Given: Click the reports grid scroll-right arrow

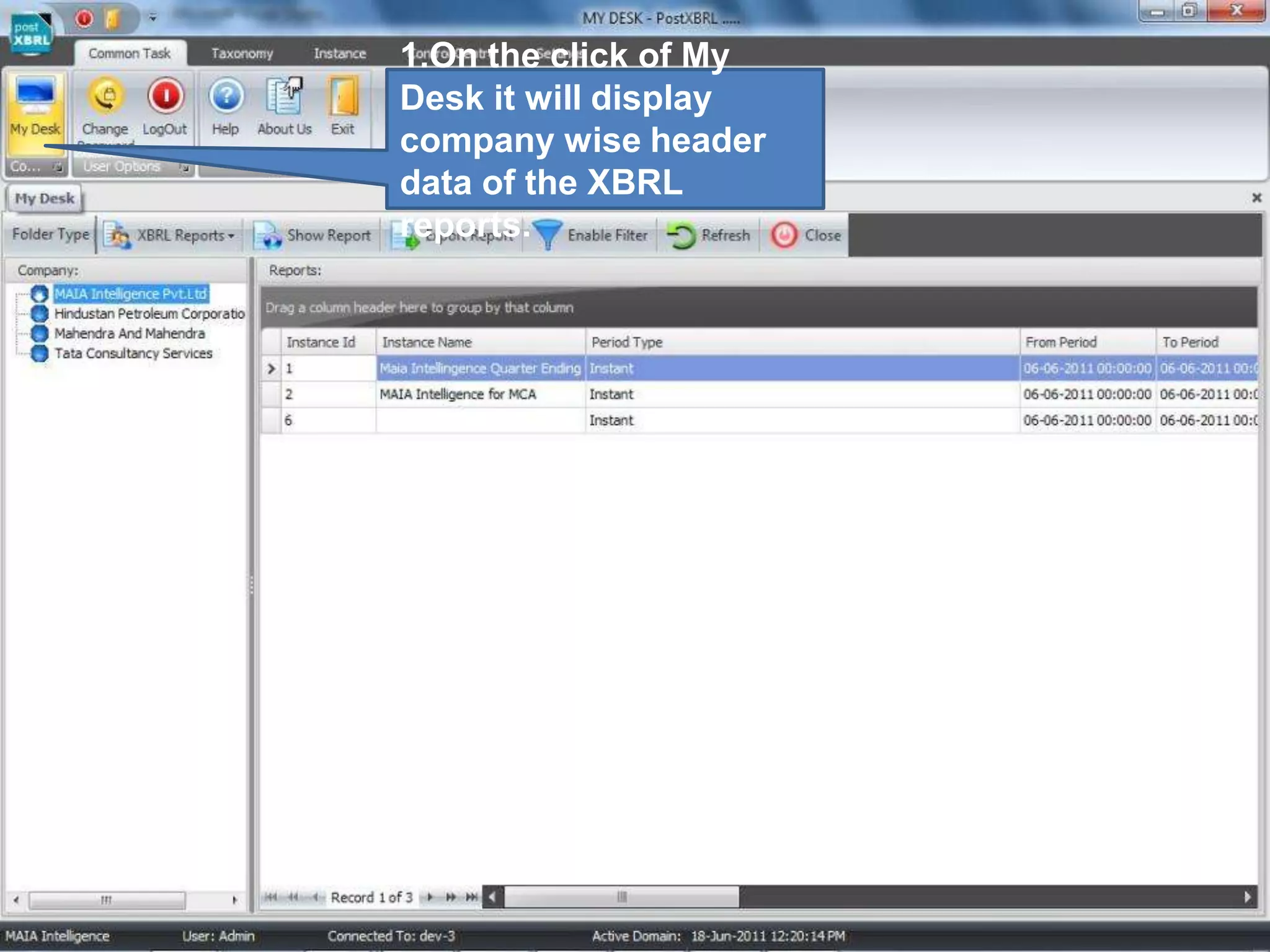Looking at the screenshot, I should [x=1248, y=897].
